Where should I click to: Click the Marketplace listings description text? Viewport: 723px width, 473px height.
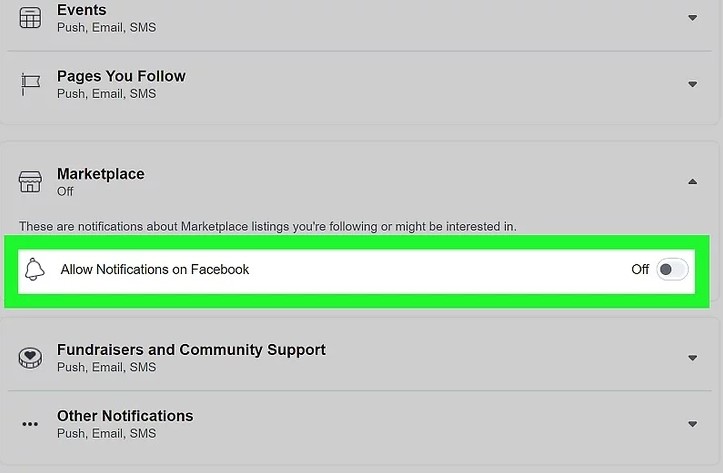pos(268,226)
